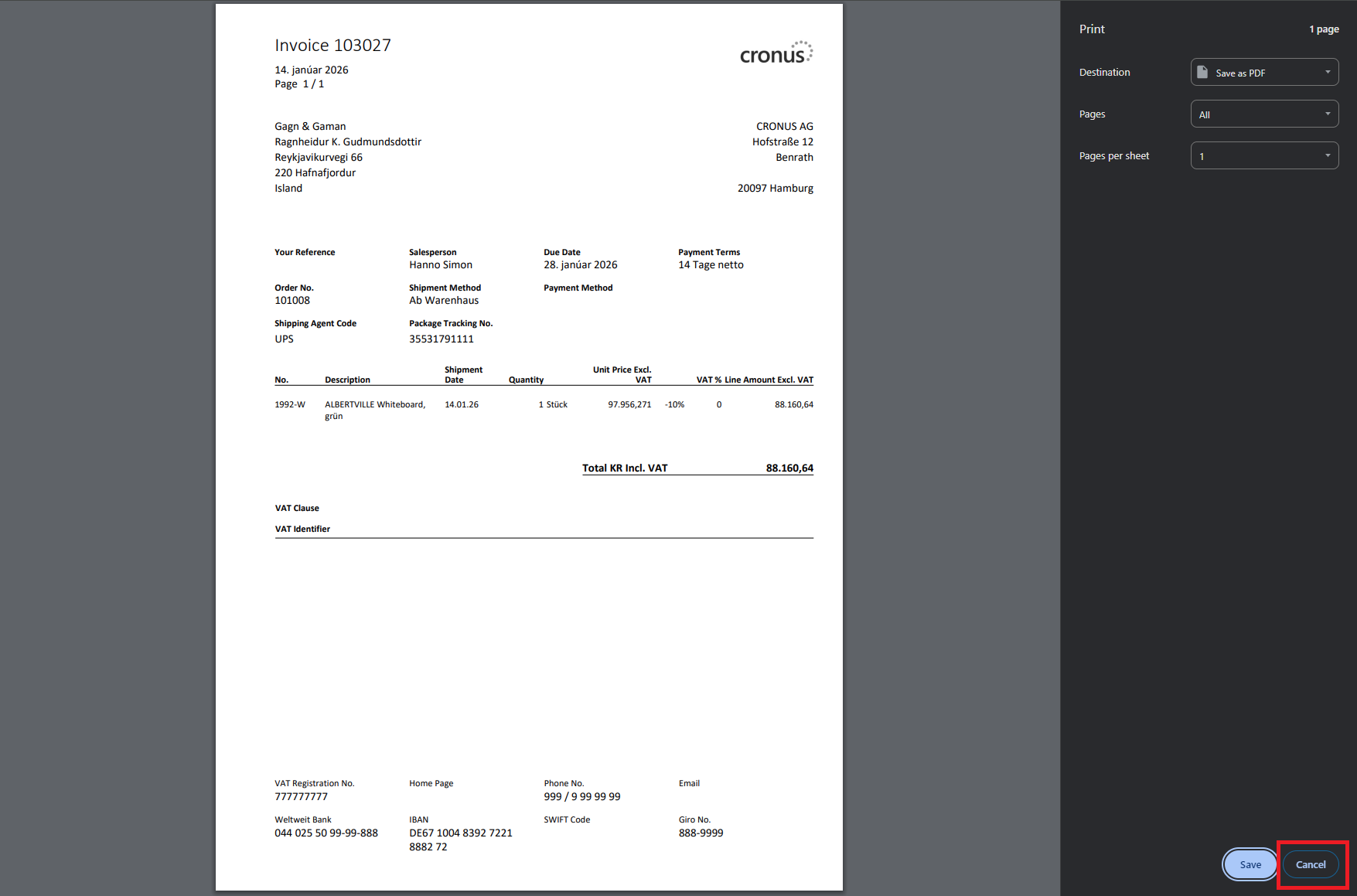This screenshot has width=1357, height=896.
Task: Click the Total KR Incl. VAT amount
Action: point(789,468)
